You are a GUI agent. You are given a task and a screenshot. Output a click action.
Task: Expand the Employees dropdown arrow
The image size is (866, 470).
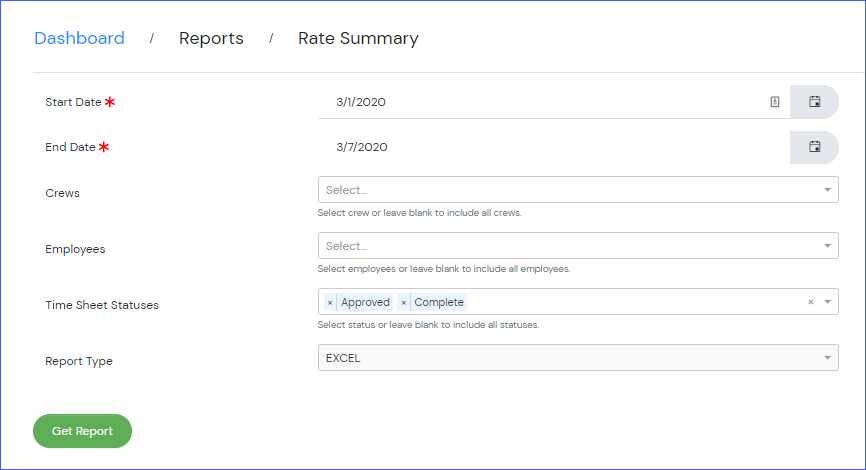(827, 246)
